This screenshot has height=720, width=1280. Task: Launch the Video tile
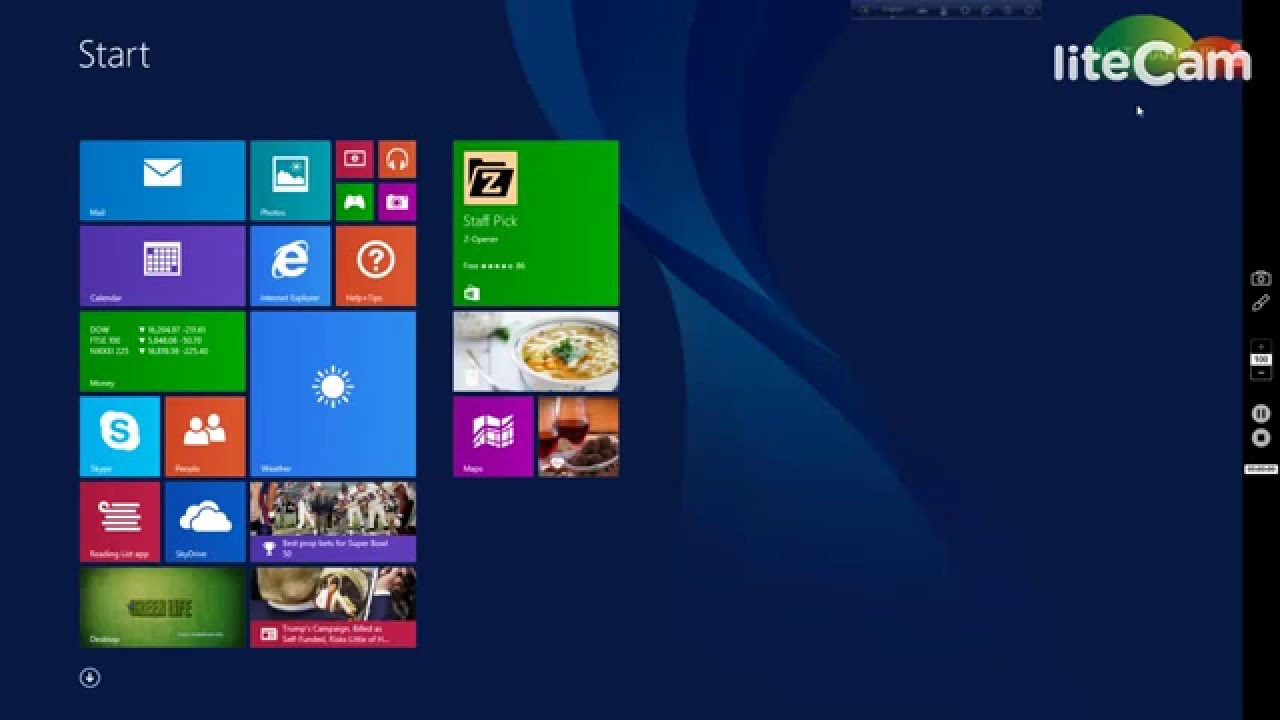pyautogui.click(x=354, y=159)
